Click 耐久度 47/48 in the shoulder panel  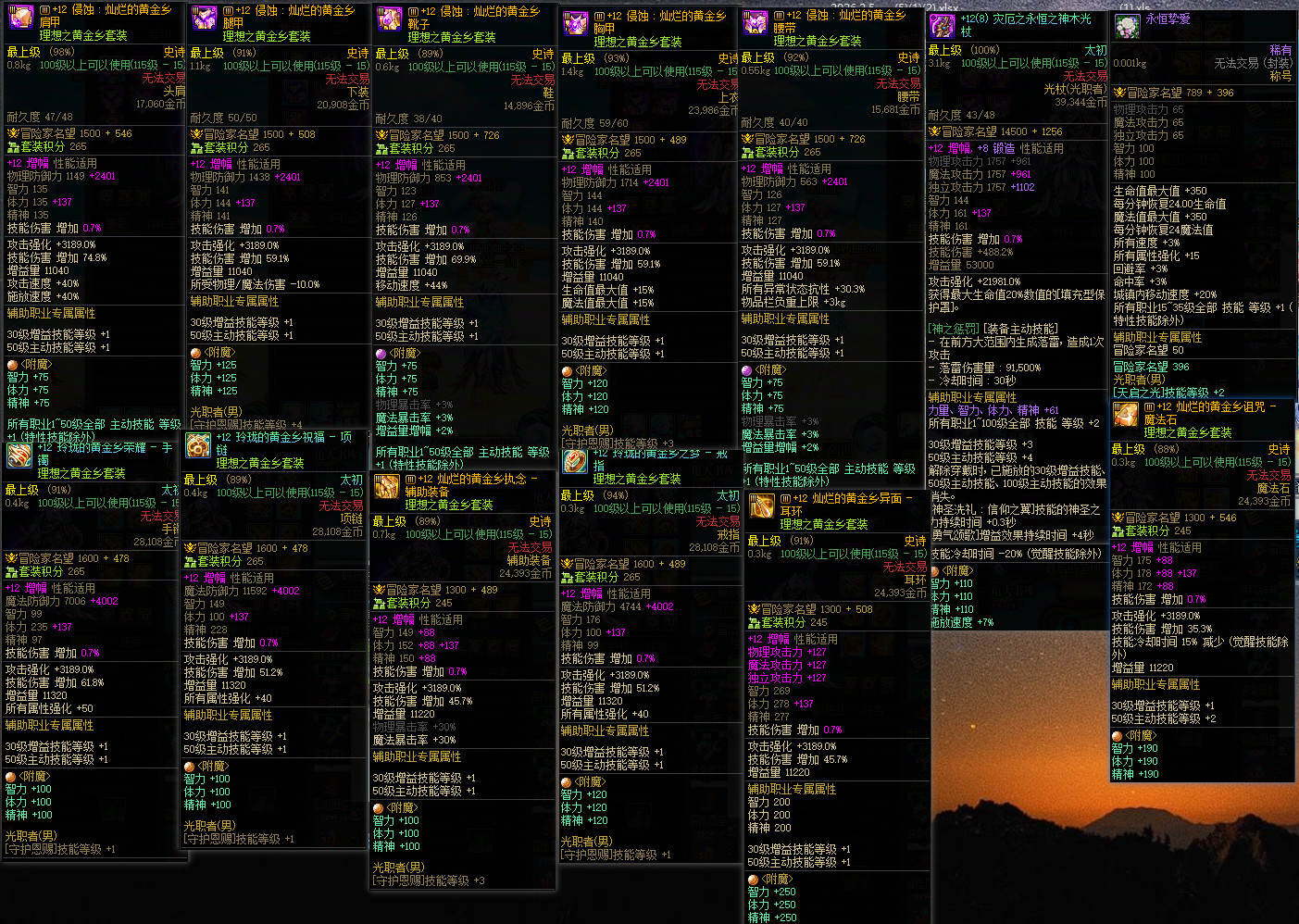39,118
